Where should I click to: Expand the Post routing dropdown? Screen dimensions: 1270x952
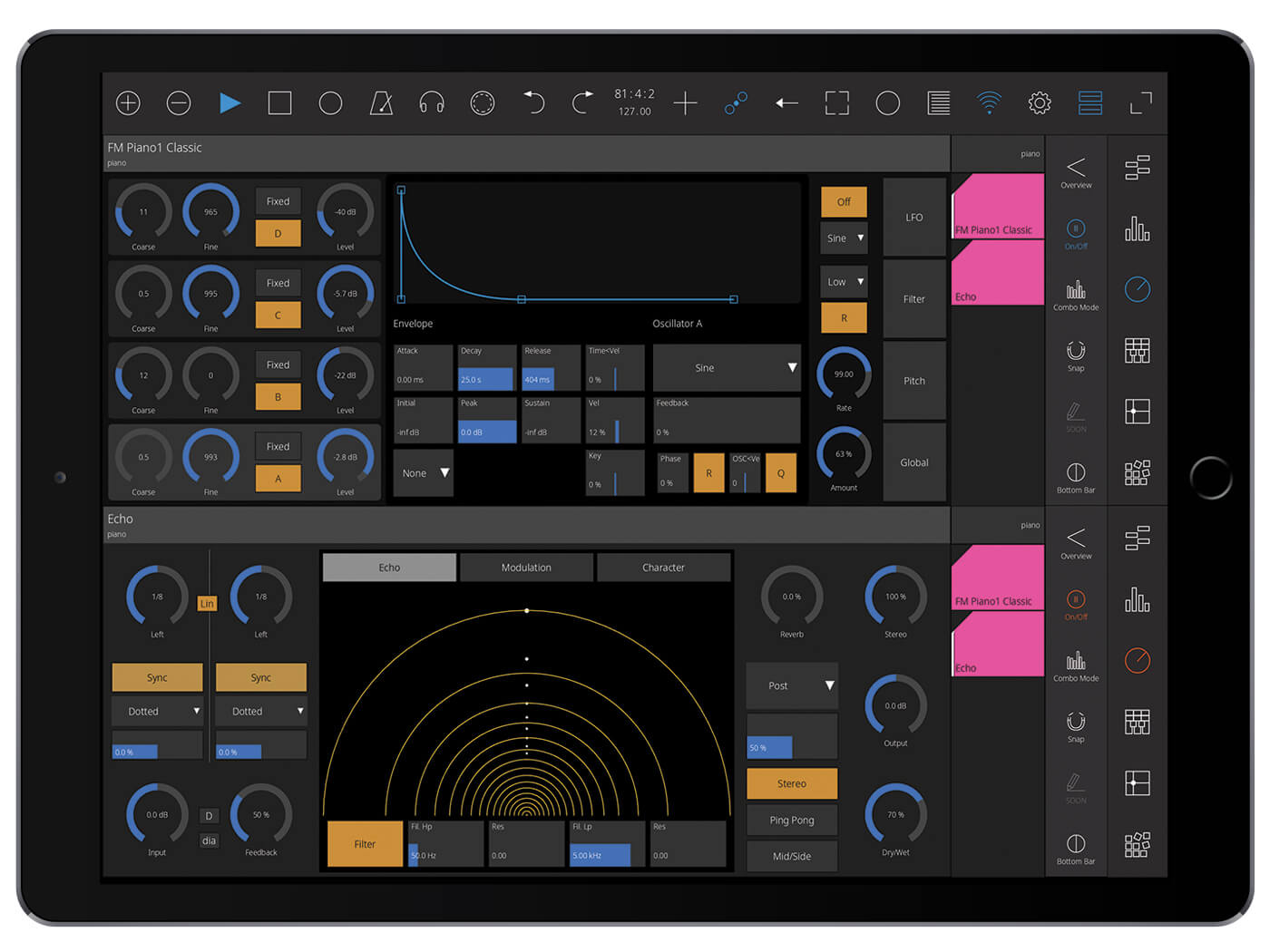point(791,685)
